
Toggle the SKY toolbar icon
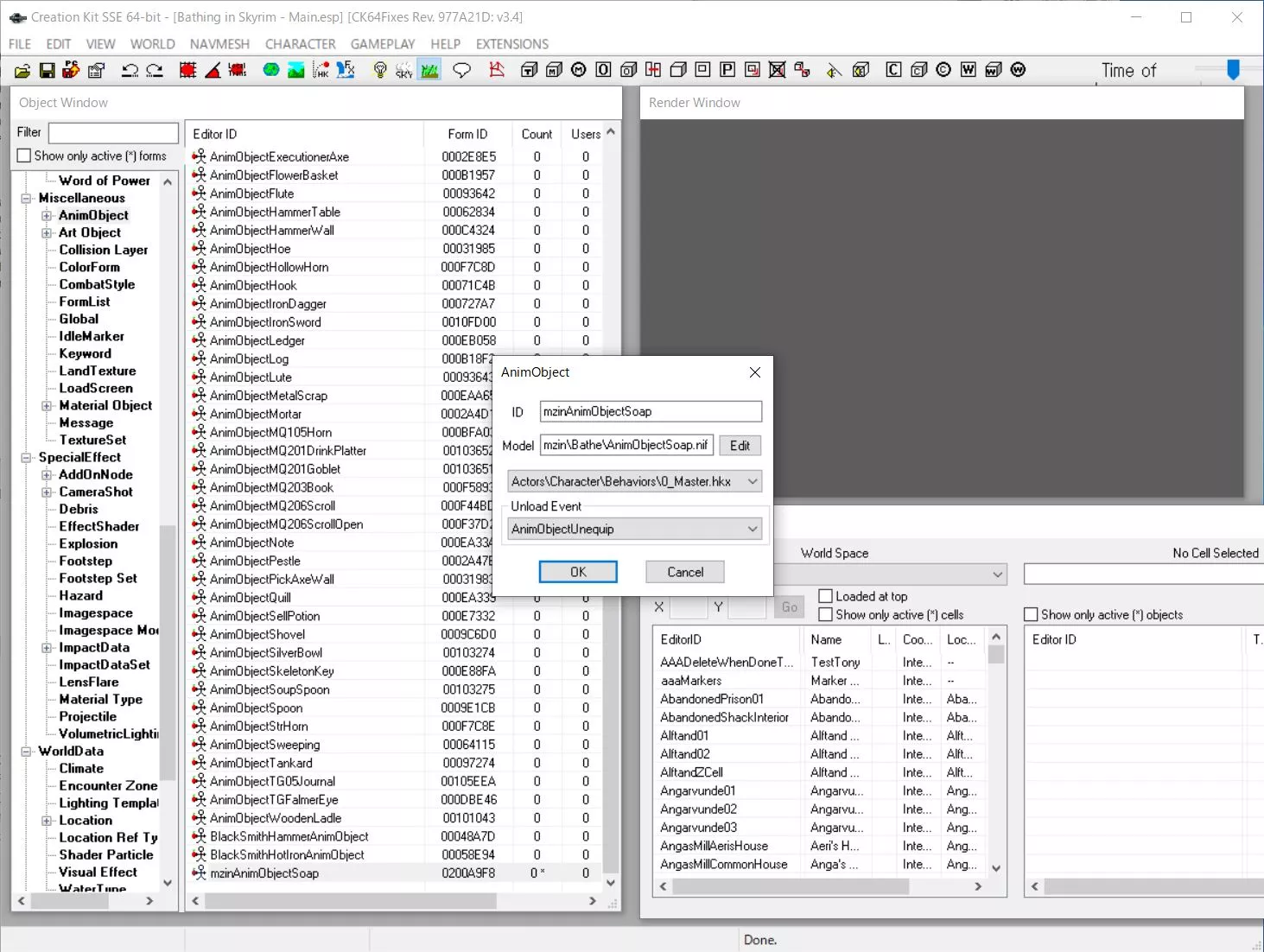tap(404, 70)
